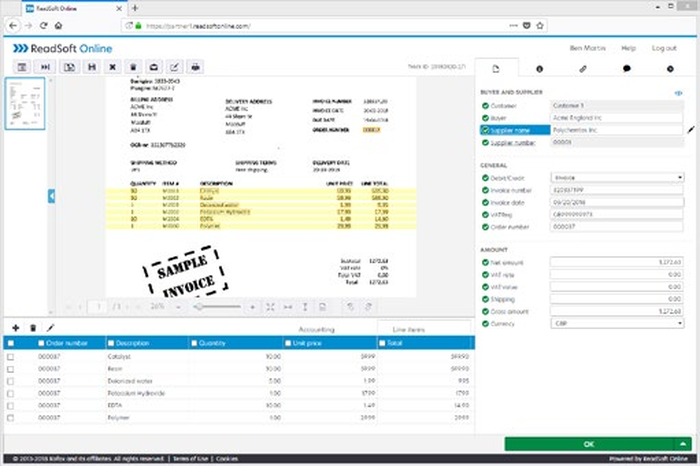Check the EDTA line item row checkbox
This screenshot has width=700, height=466.
(11, 406)
